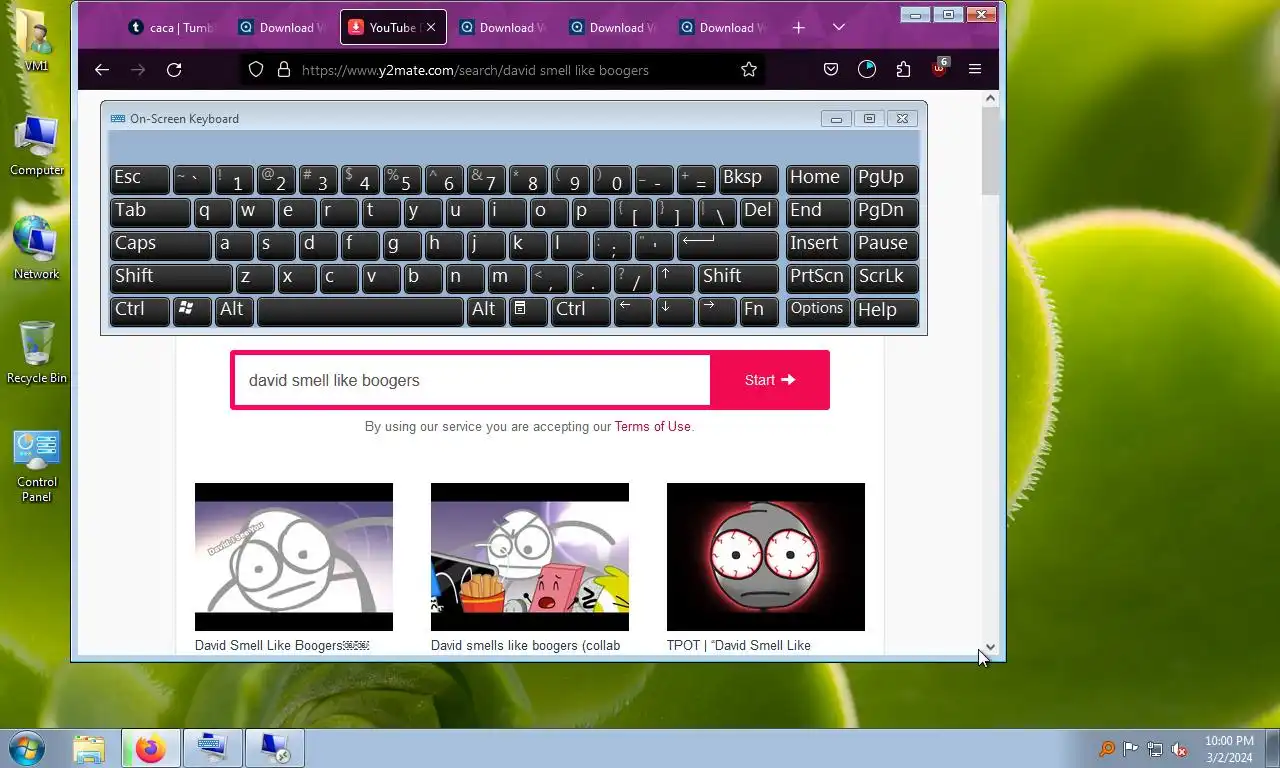Click On-Screen Keyboard taskbar icon
1280x768 pixels.
point(213,748)
